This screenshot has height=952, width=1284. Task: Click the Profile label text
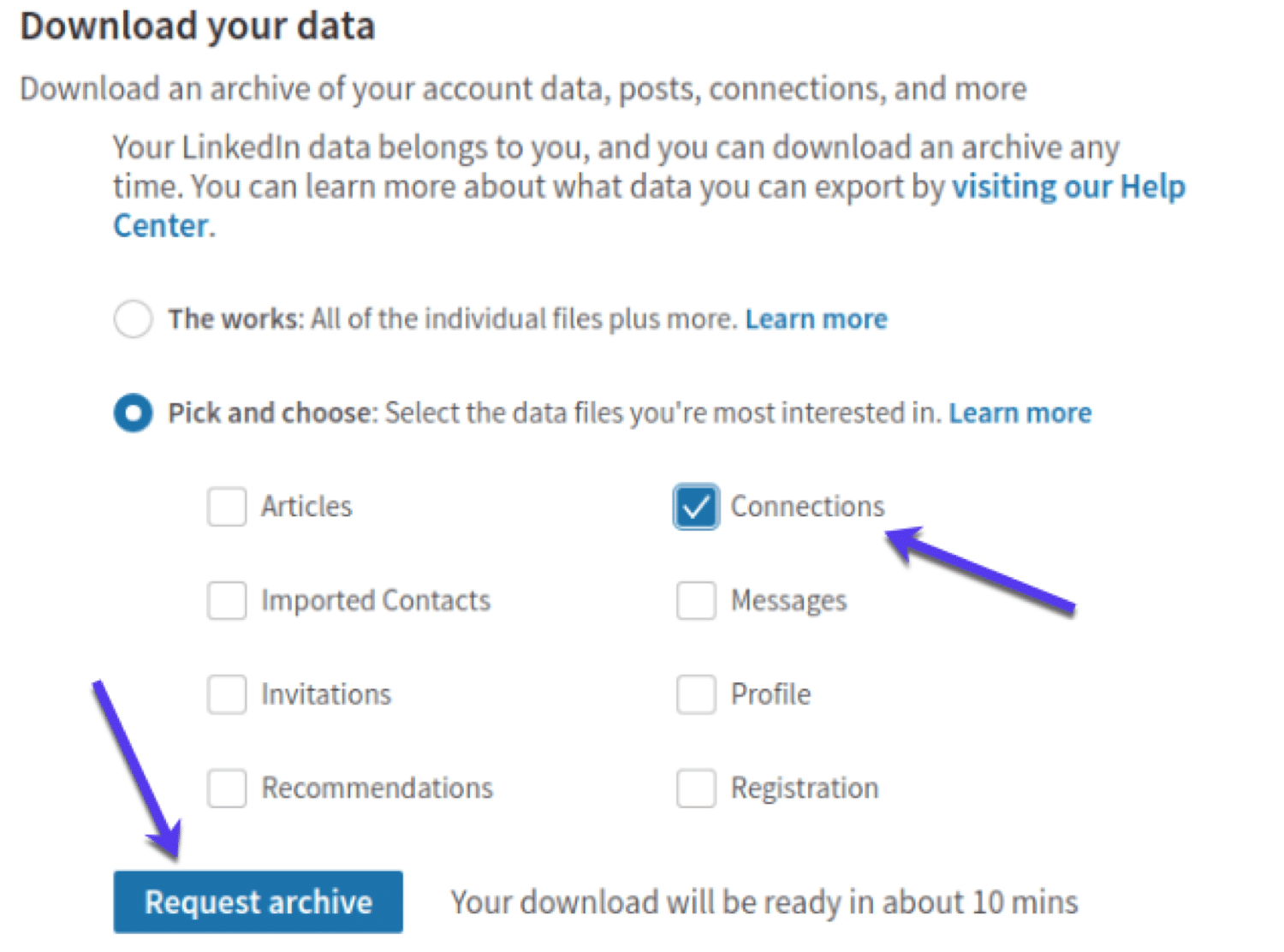(770, 694)
